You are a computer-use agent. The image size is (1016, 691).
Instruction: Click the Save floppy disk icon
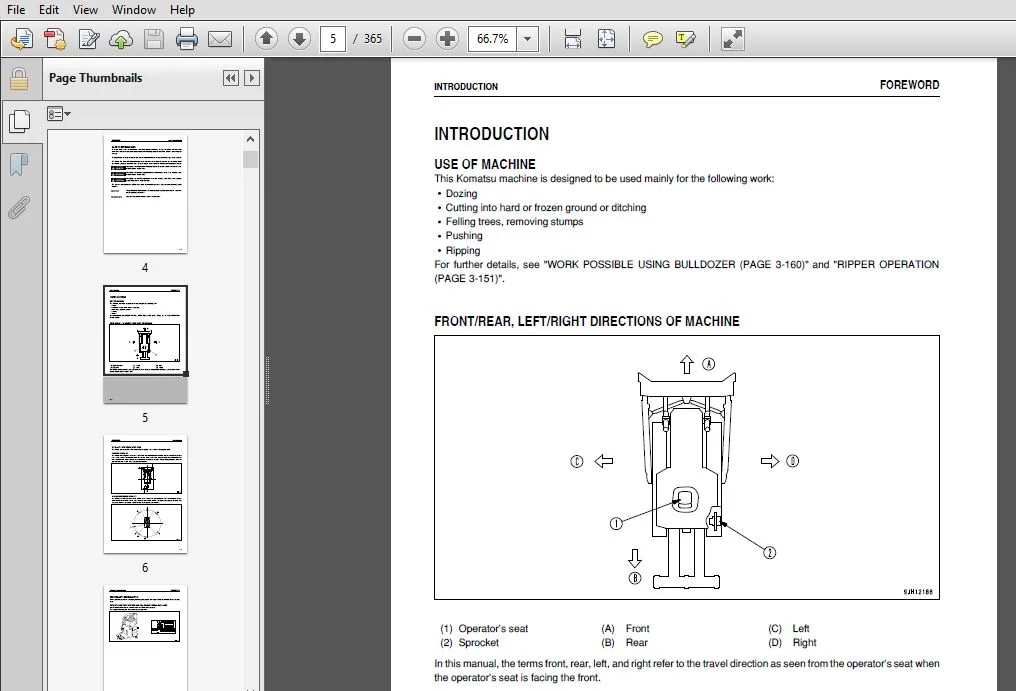click(154, 39)
